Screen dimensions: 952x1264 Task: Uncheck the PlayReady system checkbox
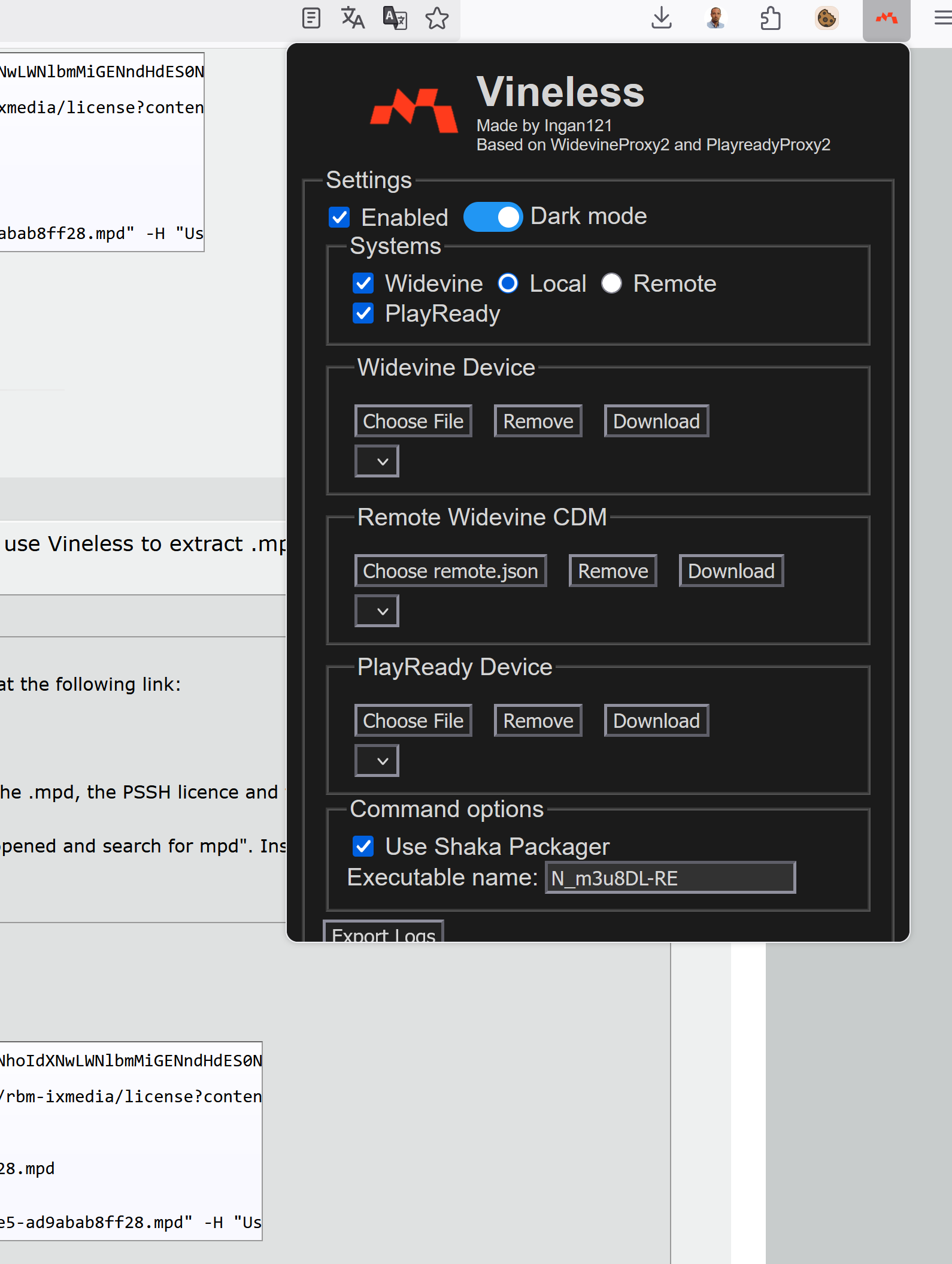(x=363, y=313)
